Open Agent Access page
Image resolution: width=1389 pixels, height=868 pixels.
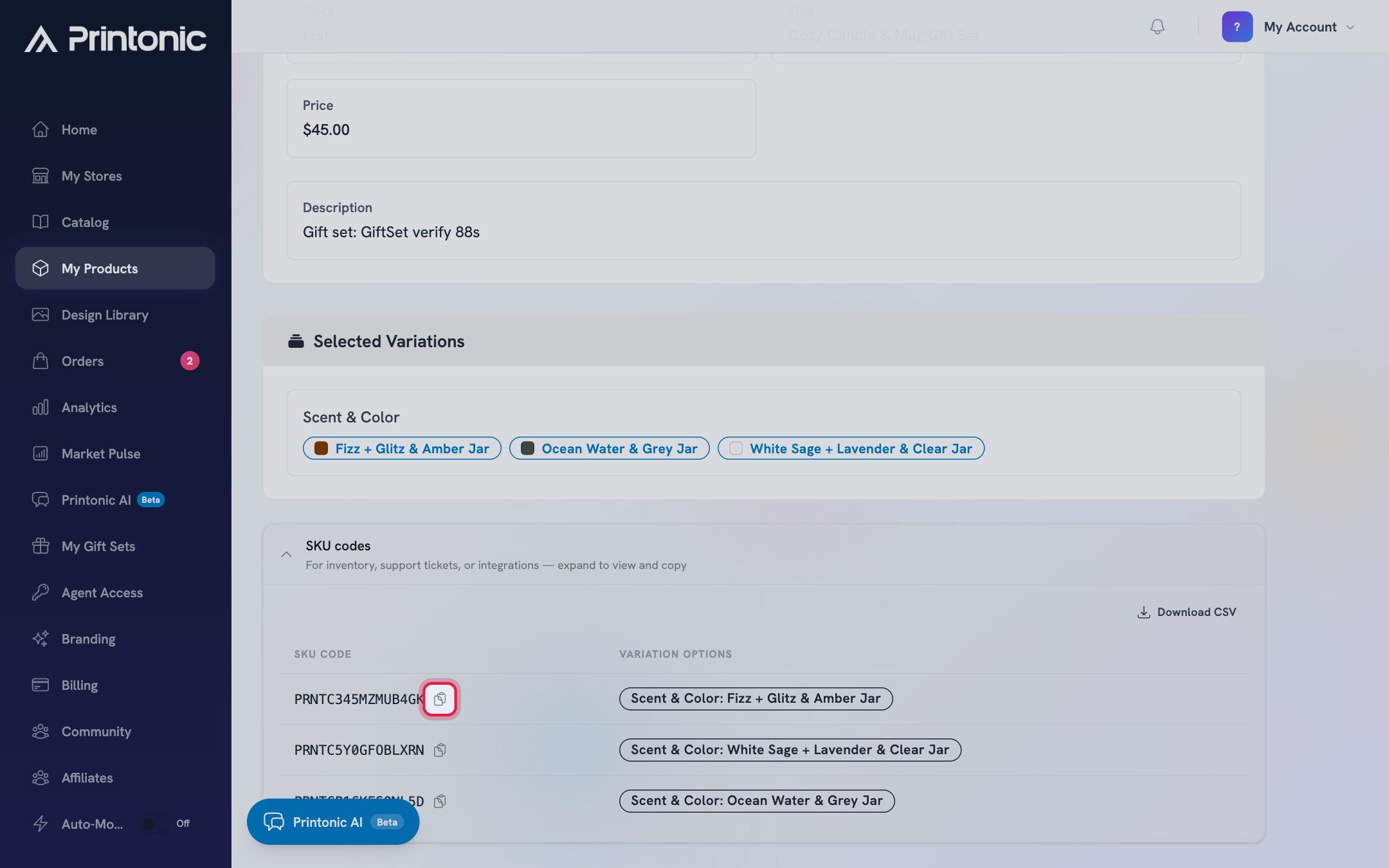tap(115, 593)
